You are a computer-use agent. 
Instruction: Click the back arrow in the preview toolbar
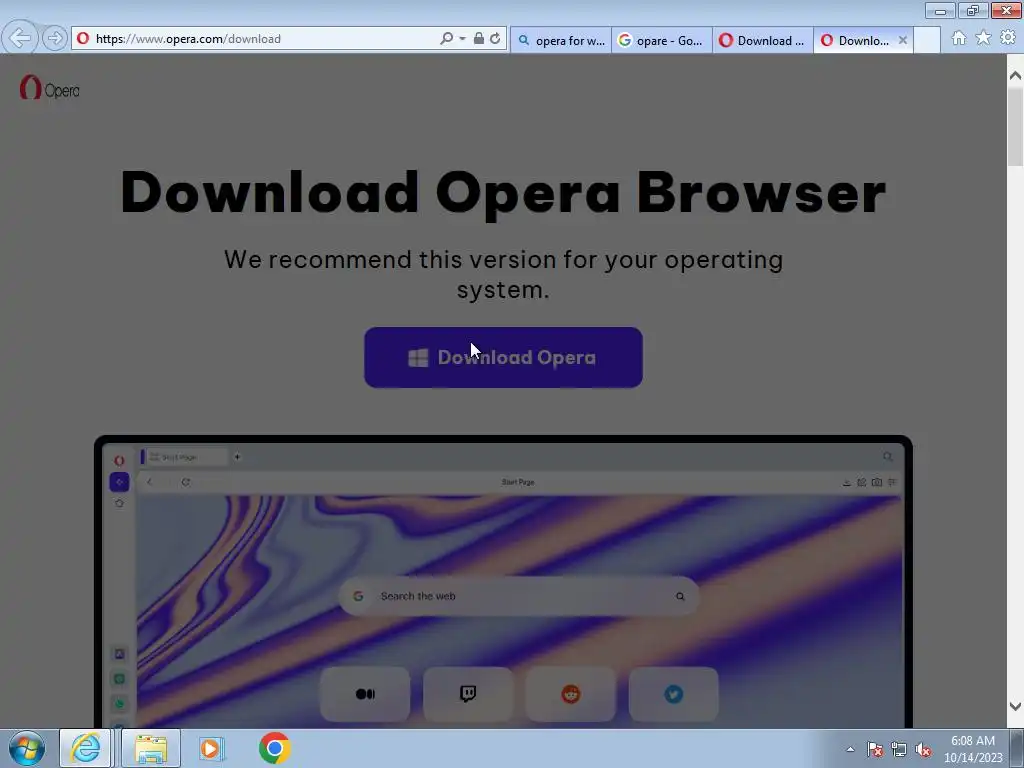(150, 482)
